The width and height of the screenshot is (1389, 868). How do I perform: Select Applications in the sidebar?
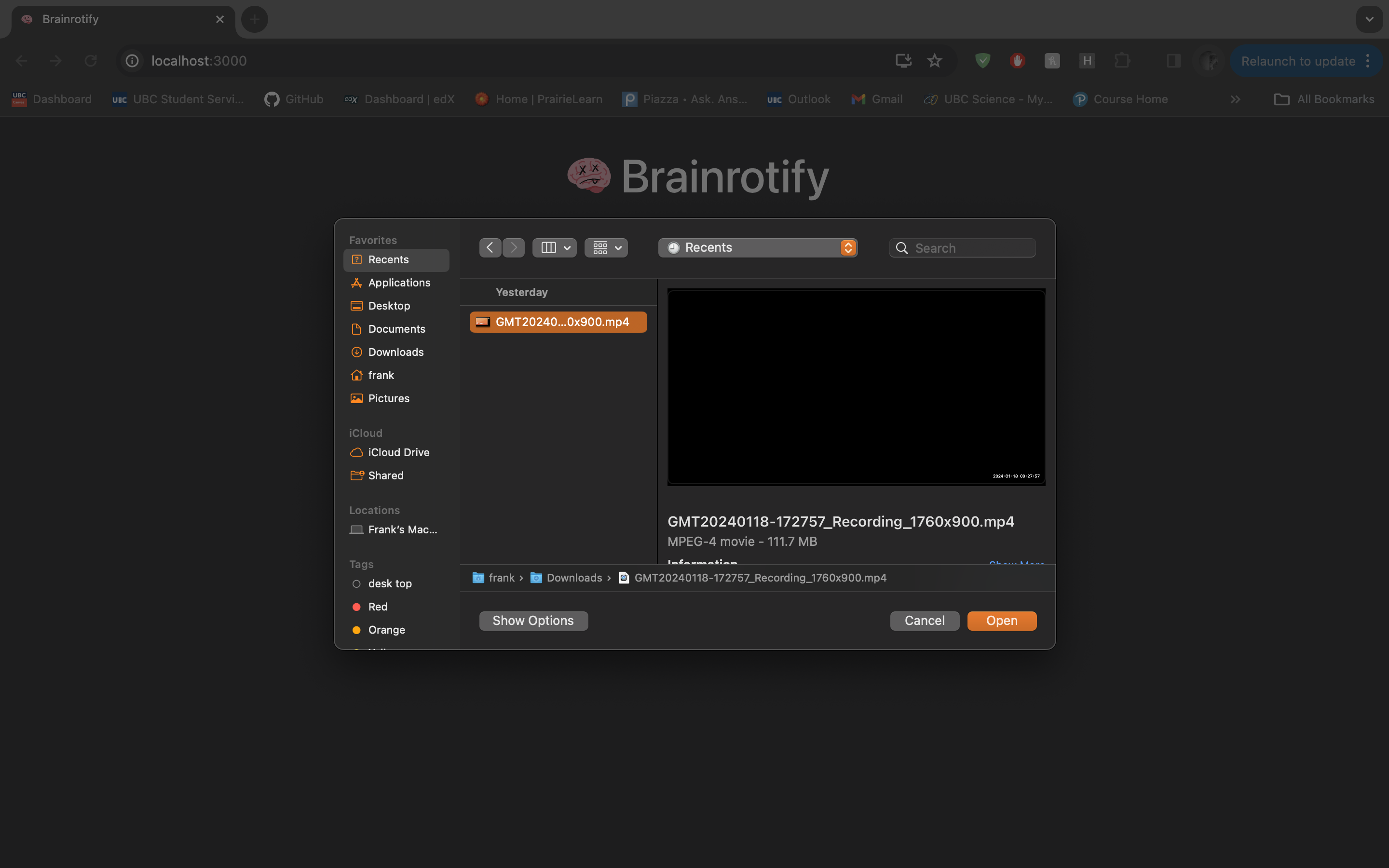pyautogui.click(x=399, y=283)
